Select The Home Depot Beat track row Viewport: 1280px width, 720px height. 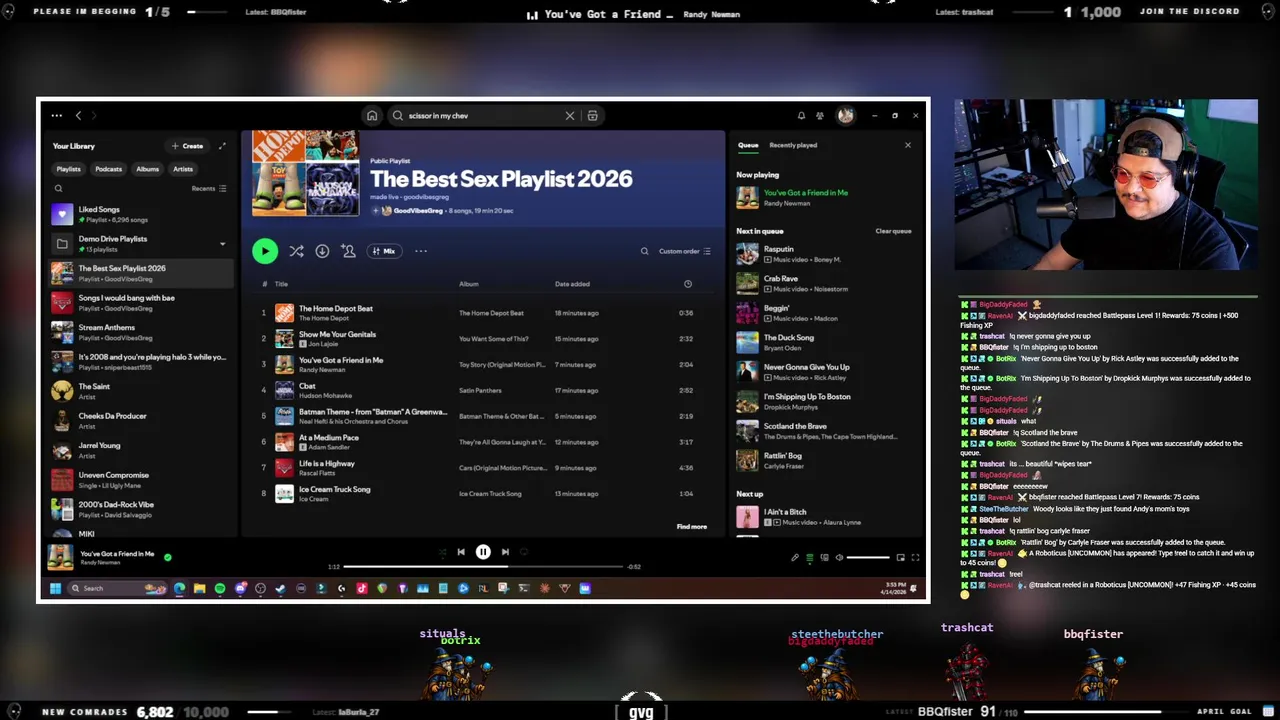(x=482, y=313)
